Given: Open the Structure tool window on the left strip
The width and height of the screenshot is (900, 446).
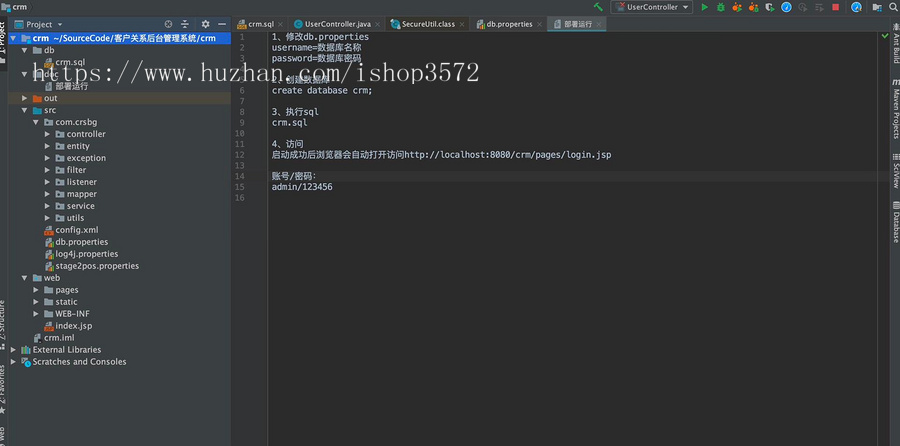Looking at the screenshot, I should (3, 325).
